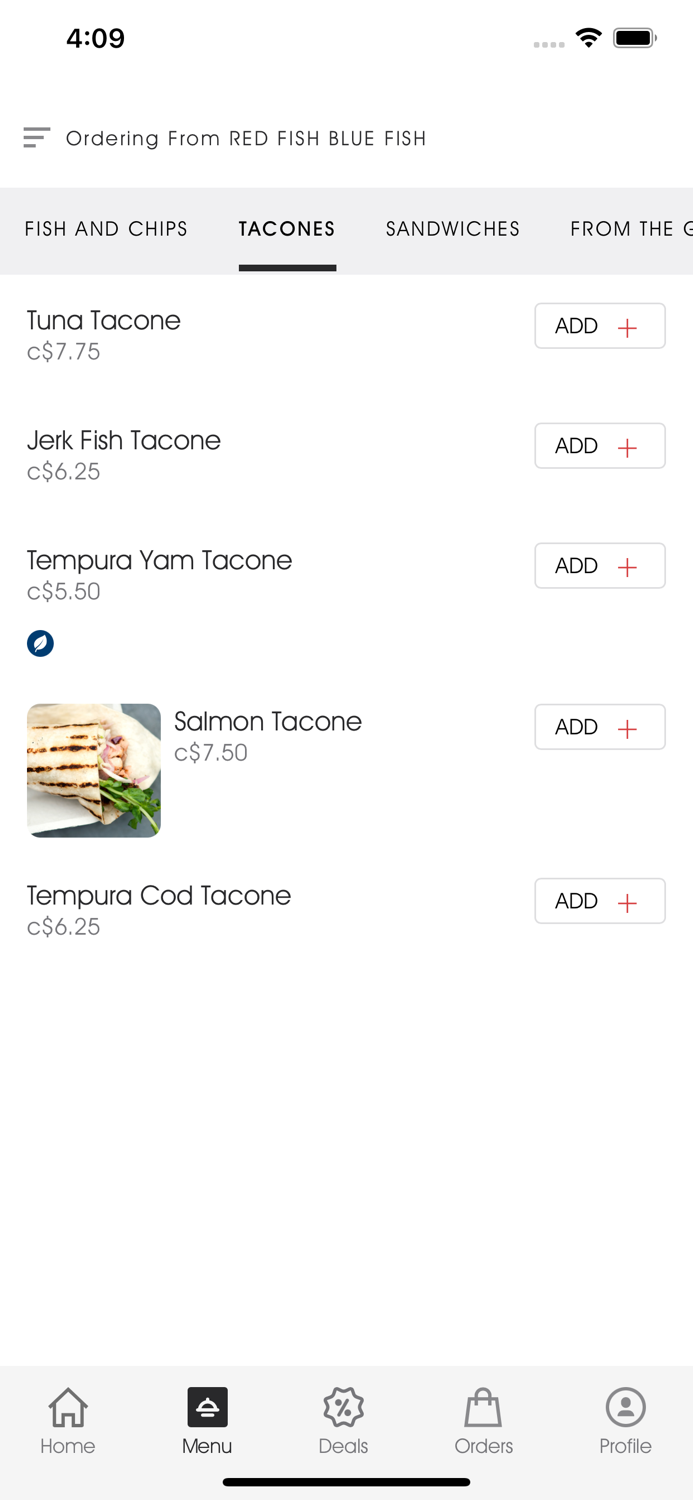The height and width of the screenshot is (1500, 693).
Task: Click the dietary badge under Tempura Yam Tacone
Action: 40,643
